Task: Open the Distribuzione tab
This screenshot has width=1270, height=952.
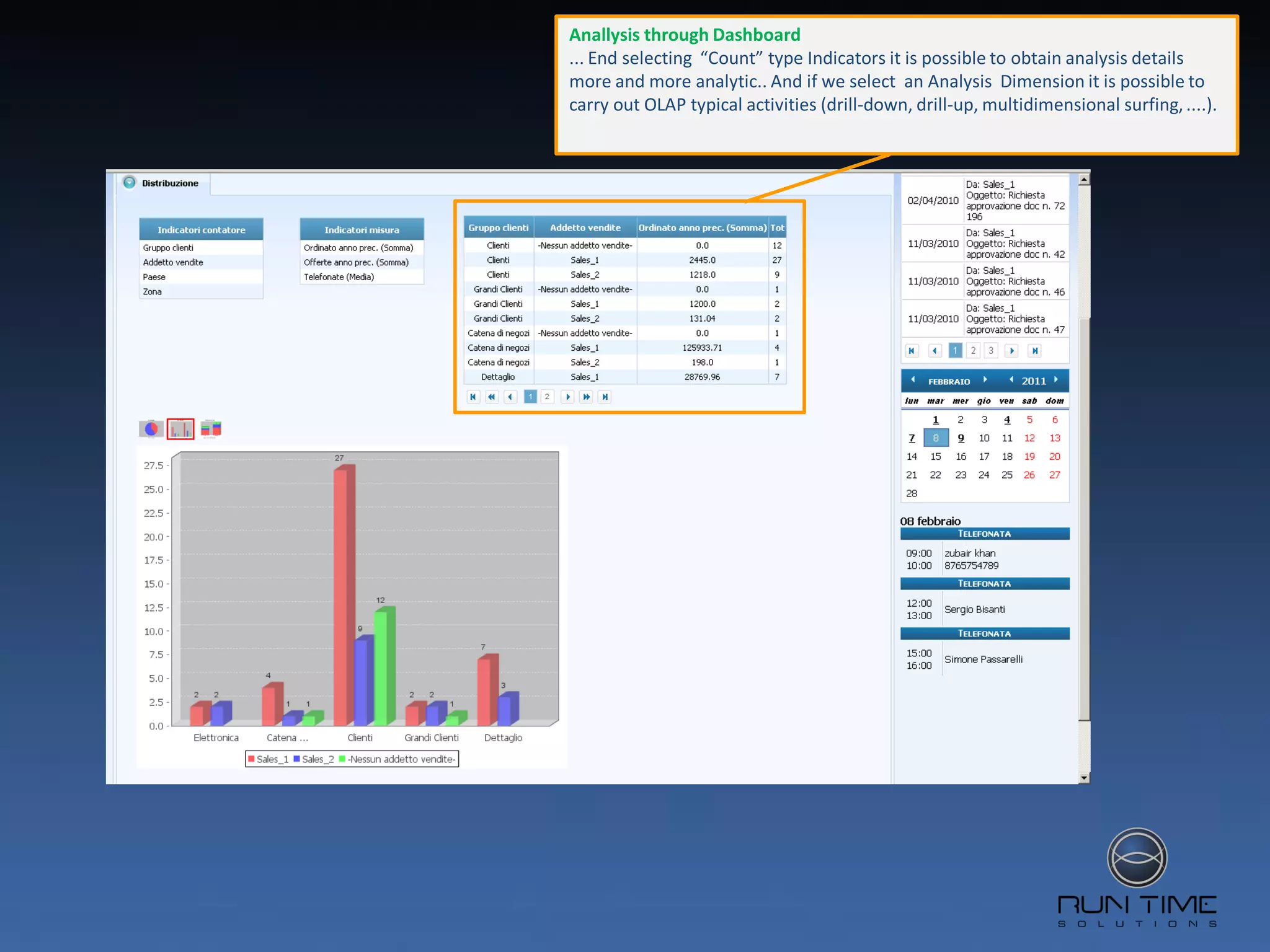Action: (x=170, y=183)
